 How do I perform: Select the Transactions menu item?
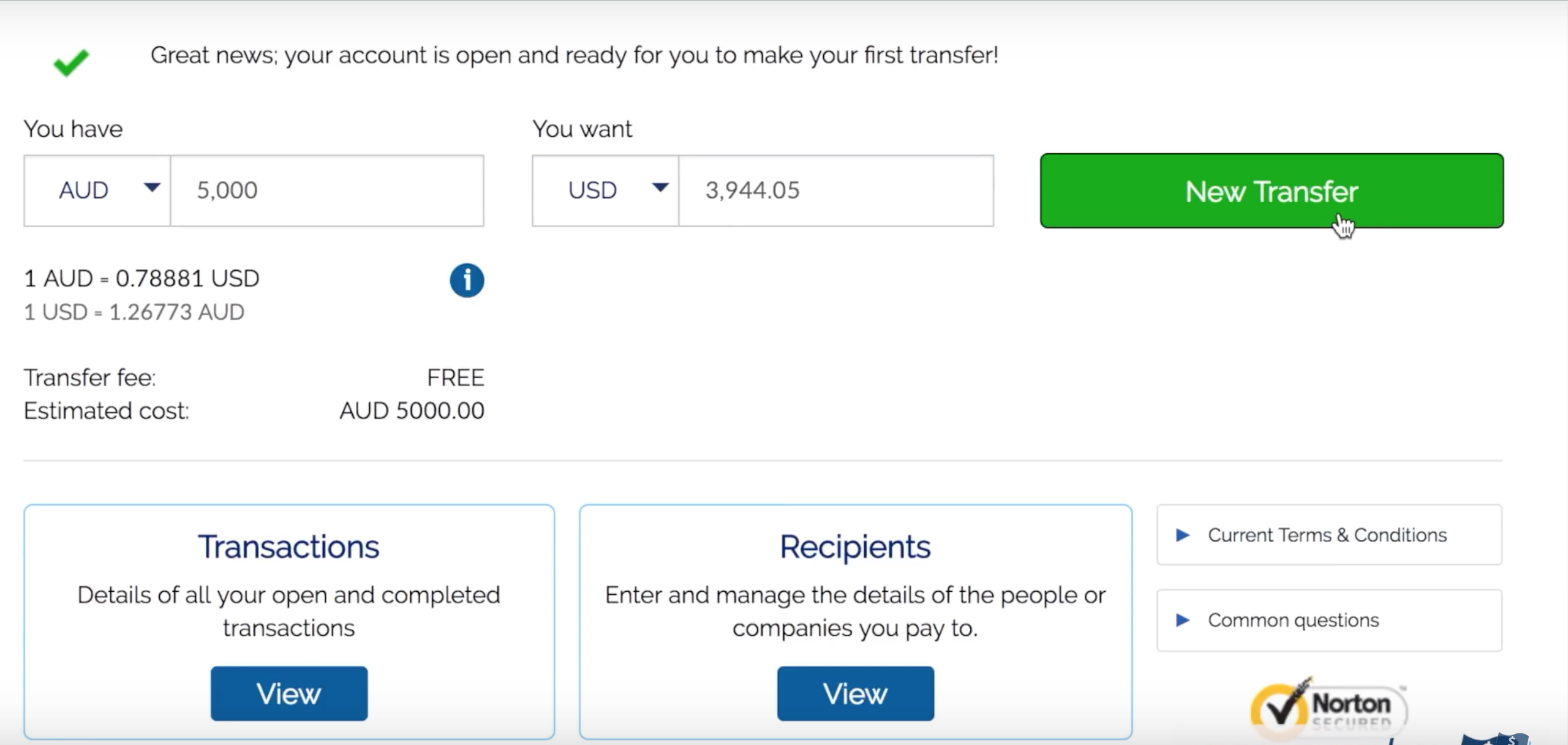(x=289, y=546)
